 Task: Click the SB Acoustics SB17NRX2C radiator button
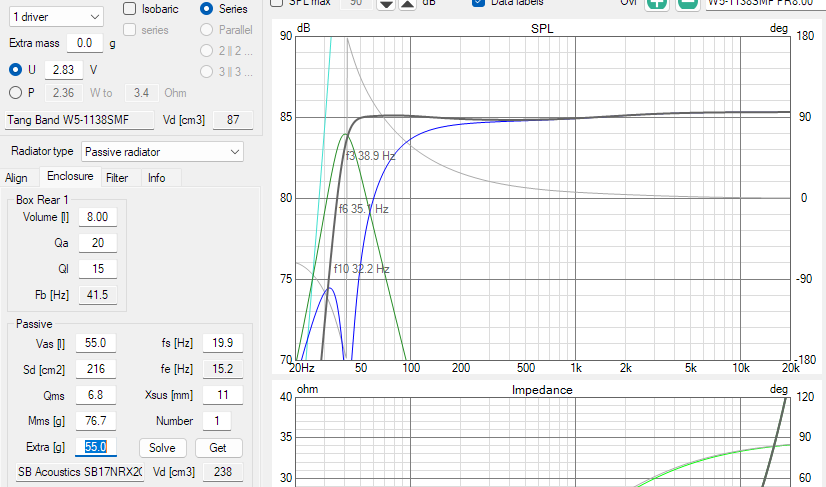[x=80, y=472]
